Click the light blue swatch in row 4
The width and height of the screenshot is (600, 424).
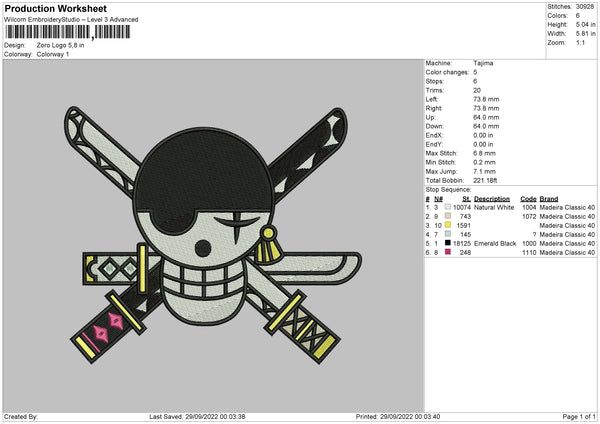(448, 234)
